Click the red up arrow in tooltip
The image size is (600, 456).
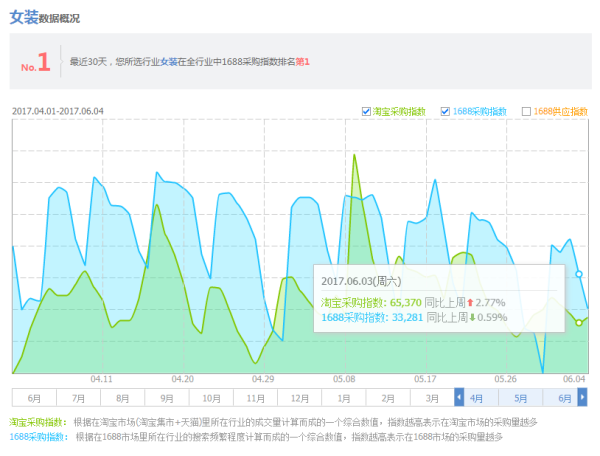[x=470, y=302]
